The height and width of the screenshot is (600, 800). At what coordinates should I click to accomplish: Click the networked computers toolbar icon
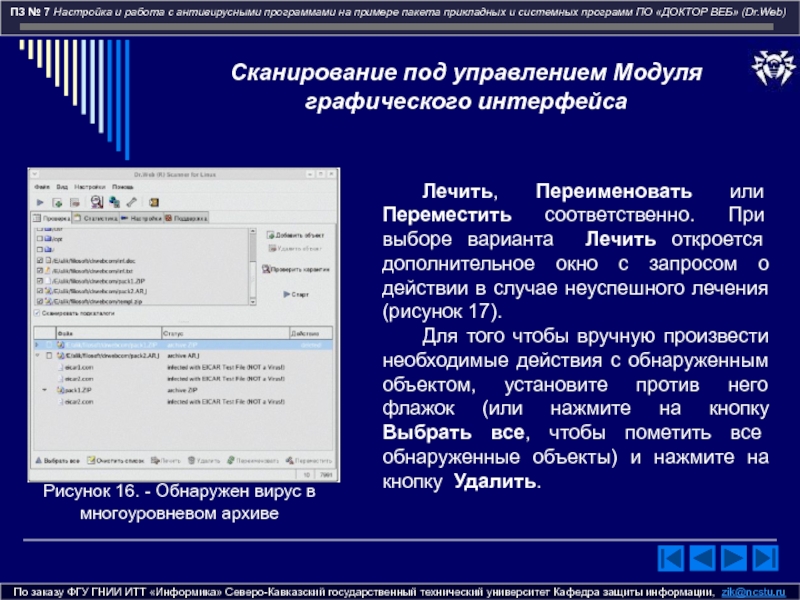tap(114, 202)
